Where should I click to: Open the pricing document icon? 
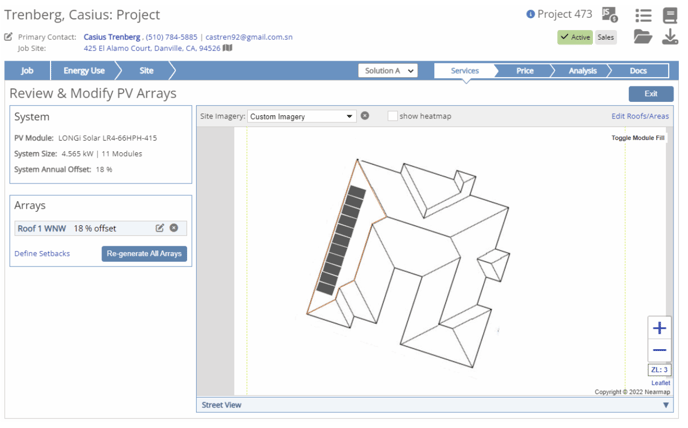pos(609,15)
